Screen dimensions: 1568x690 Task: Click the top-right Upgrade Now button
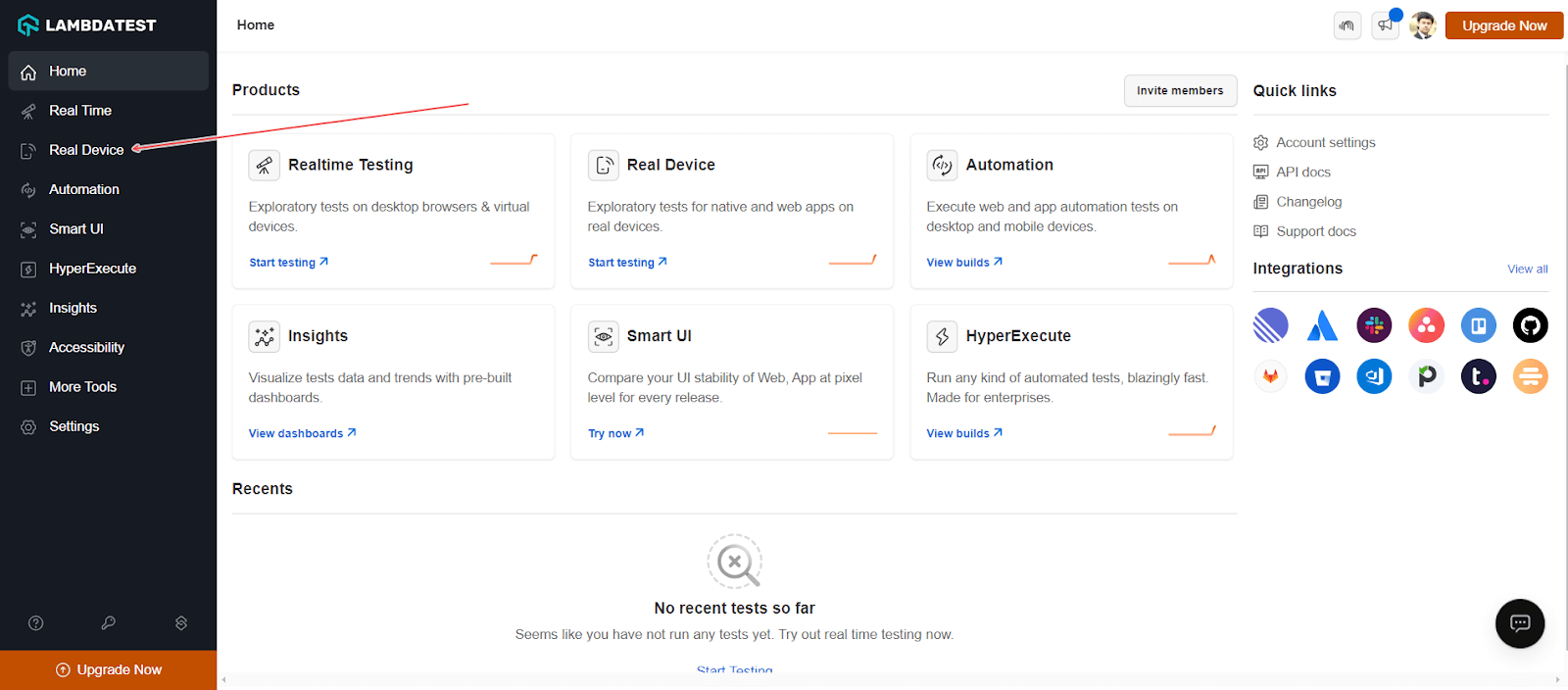coord(1504,25)
